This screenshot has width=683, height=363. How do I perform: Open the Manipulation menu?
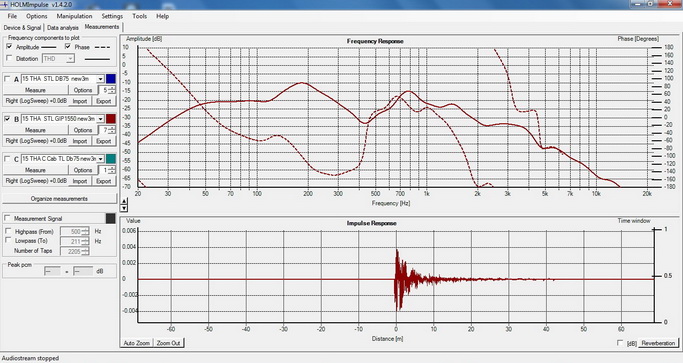coord(74,16)
